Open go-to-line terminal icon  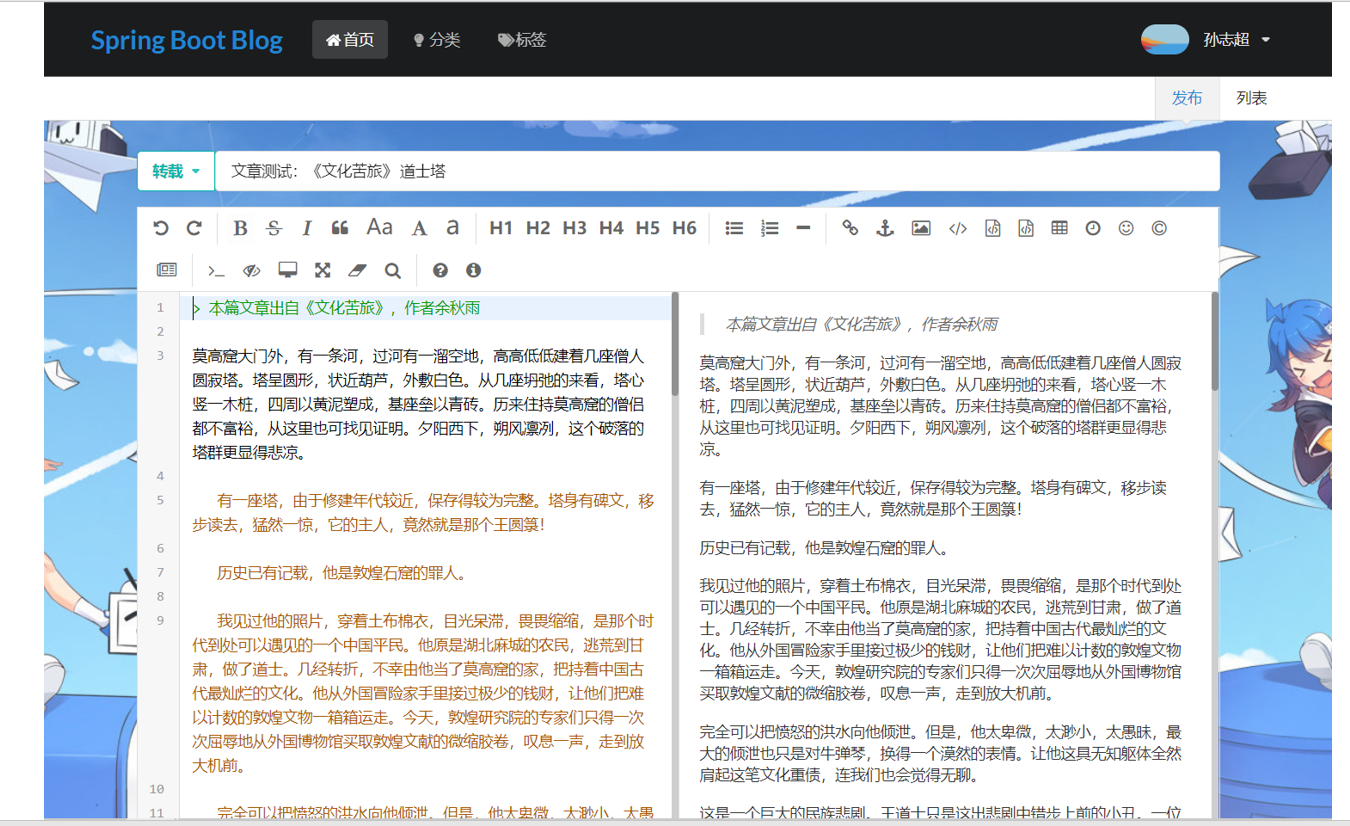coord(216,270)
